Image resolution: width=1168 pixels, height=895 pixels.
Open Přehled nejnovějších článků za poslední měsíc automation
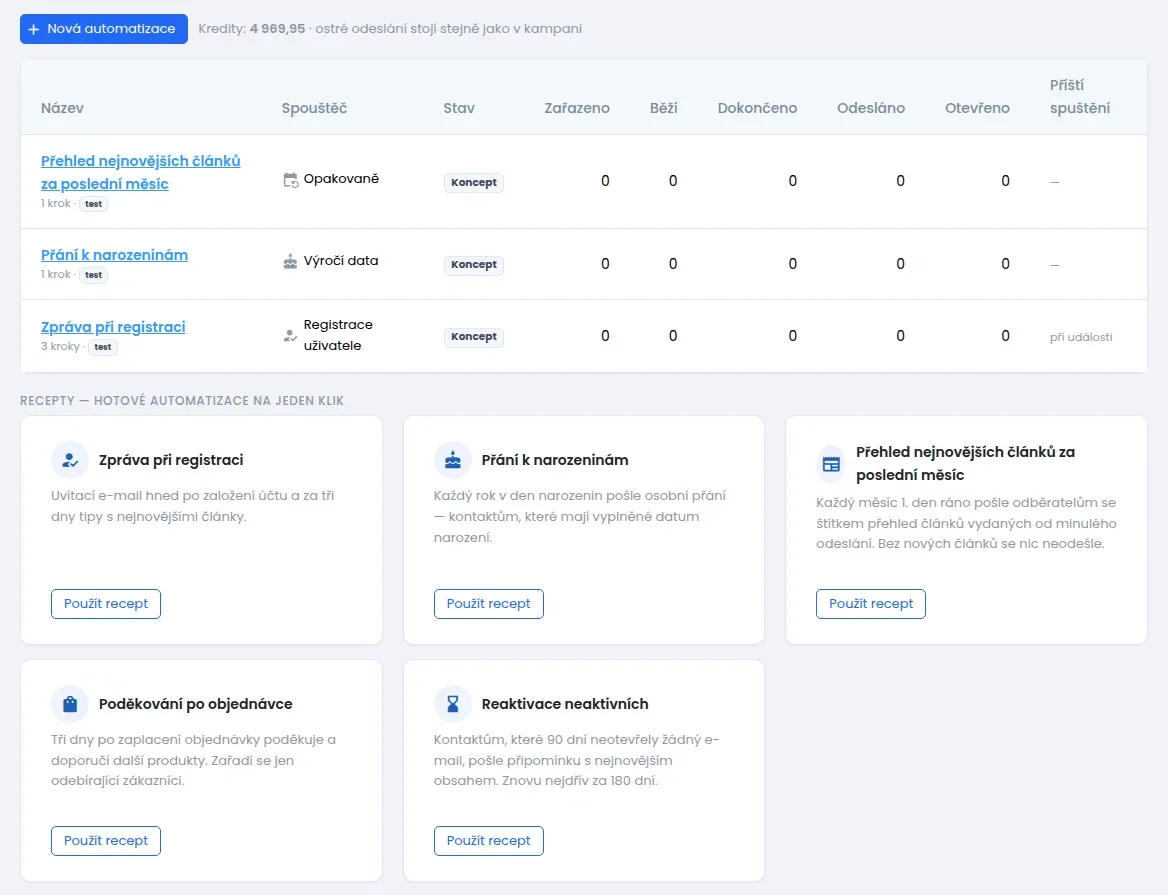pos(141,172)
